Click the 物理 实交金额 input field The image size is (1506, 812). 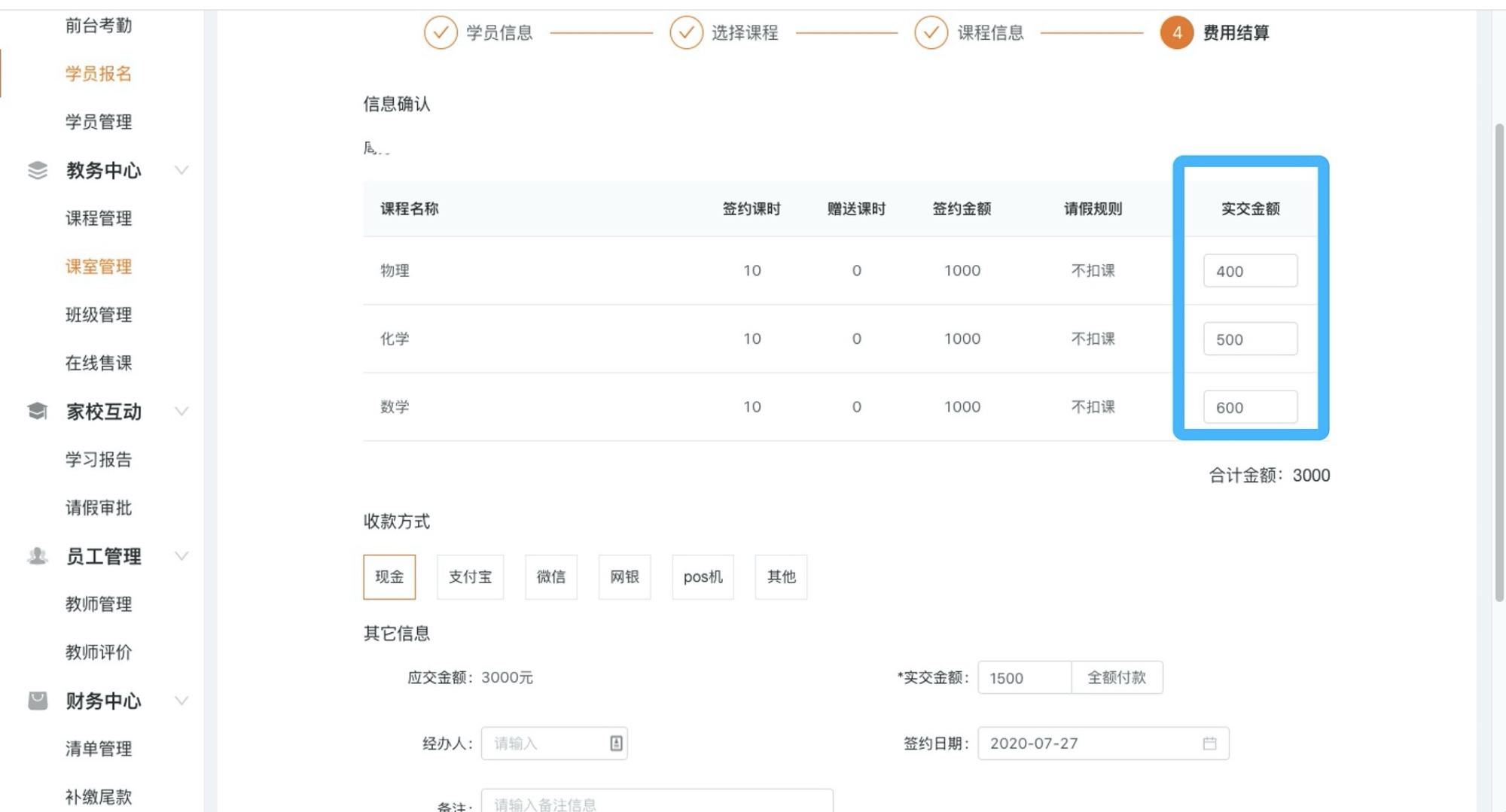[1250, 271]
